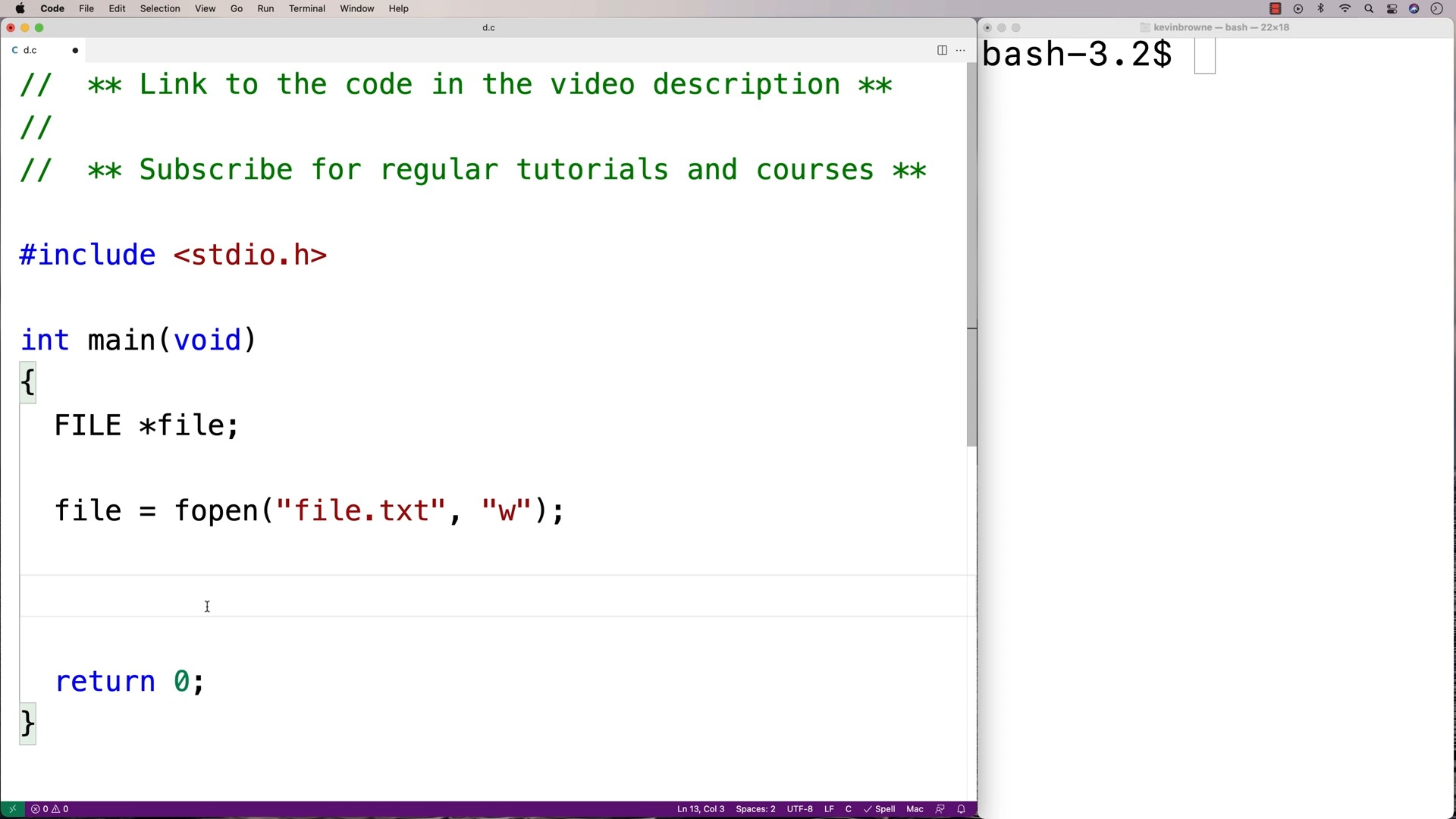Open editor More Actions ellipsis
The width and height of the screenshot is (1456, 819).
[961, 50]
